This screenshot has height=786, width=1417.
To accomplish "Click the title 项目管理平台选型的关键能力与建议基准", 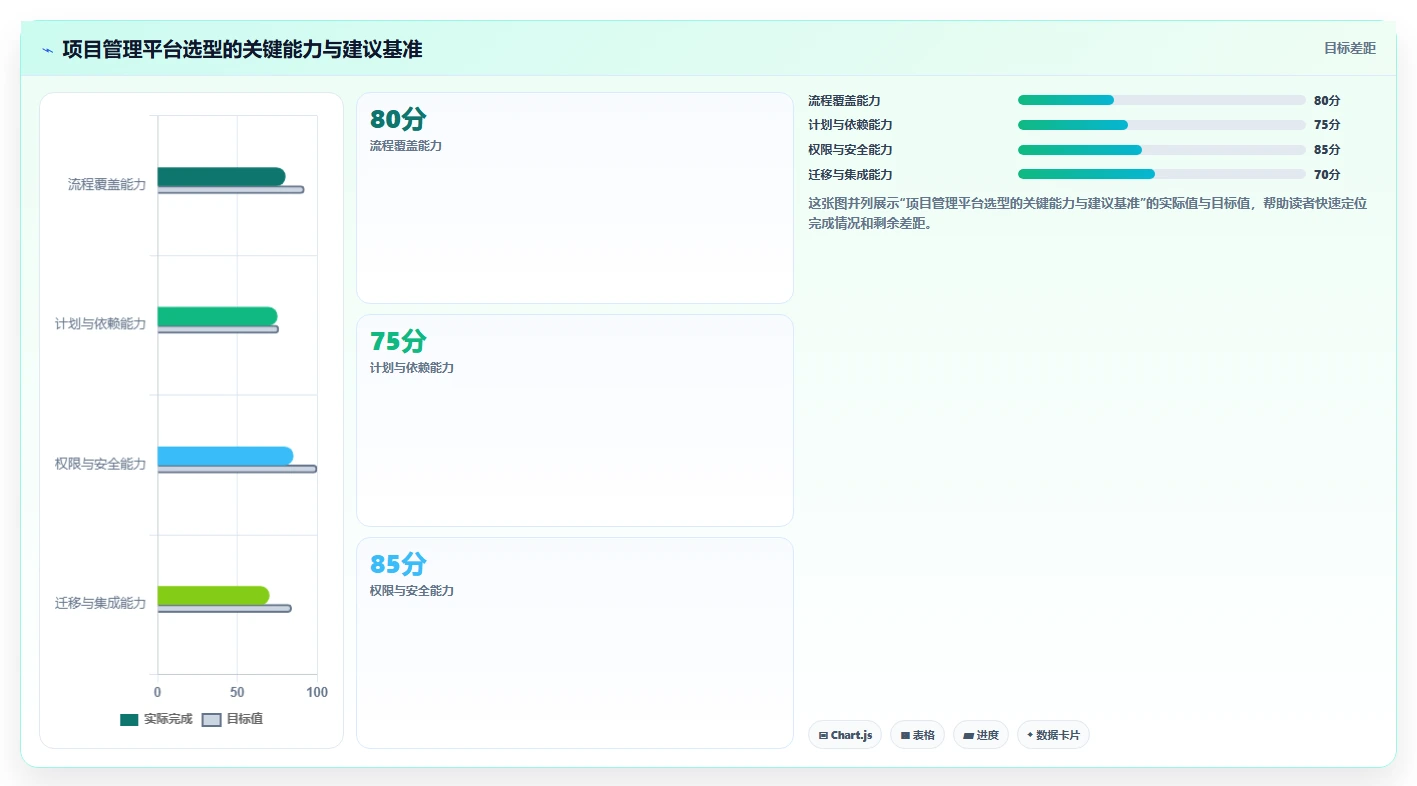I will (242, 49).
